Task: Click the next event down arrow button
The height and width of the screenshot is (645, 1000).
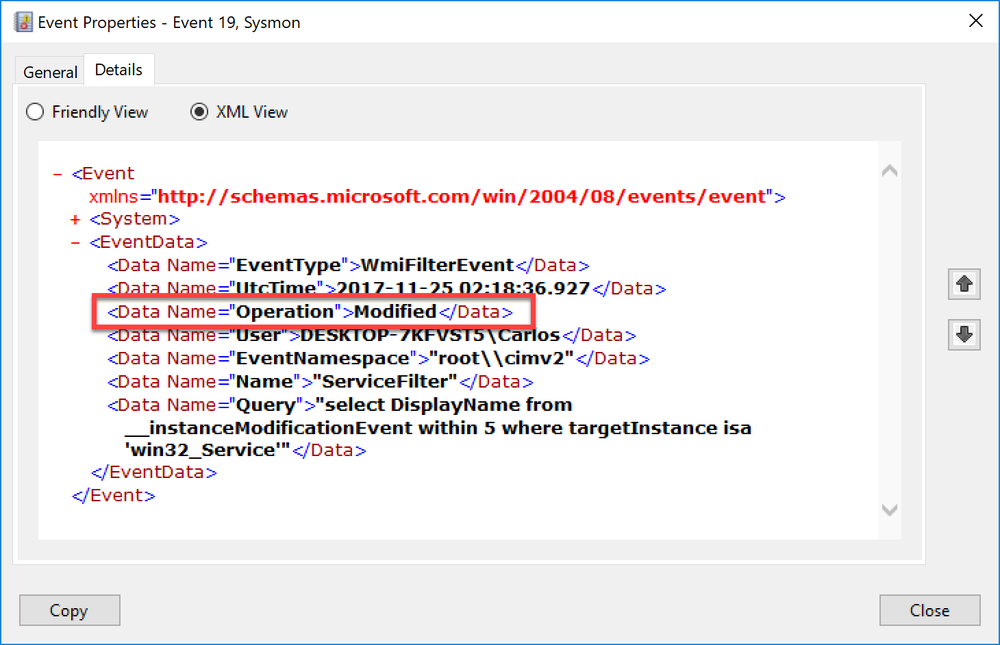Action: tap(964, 335)
